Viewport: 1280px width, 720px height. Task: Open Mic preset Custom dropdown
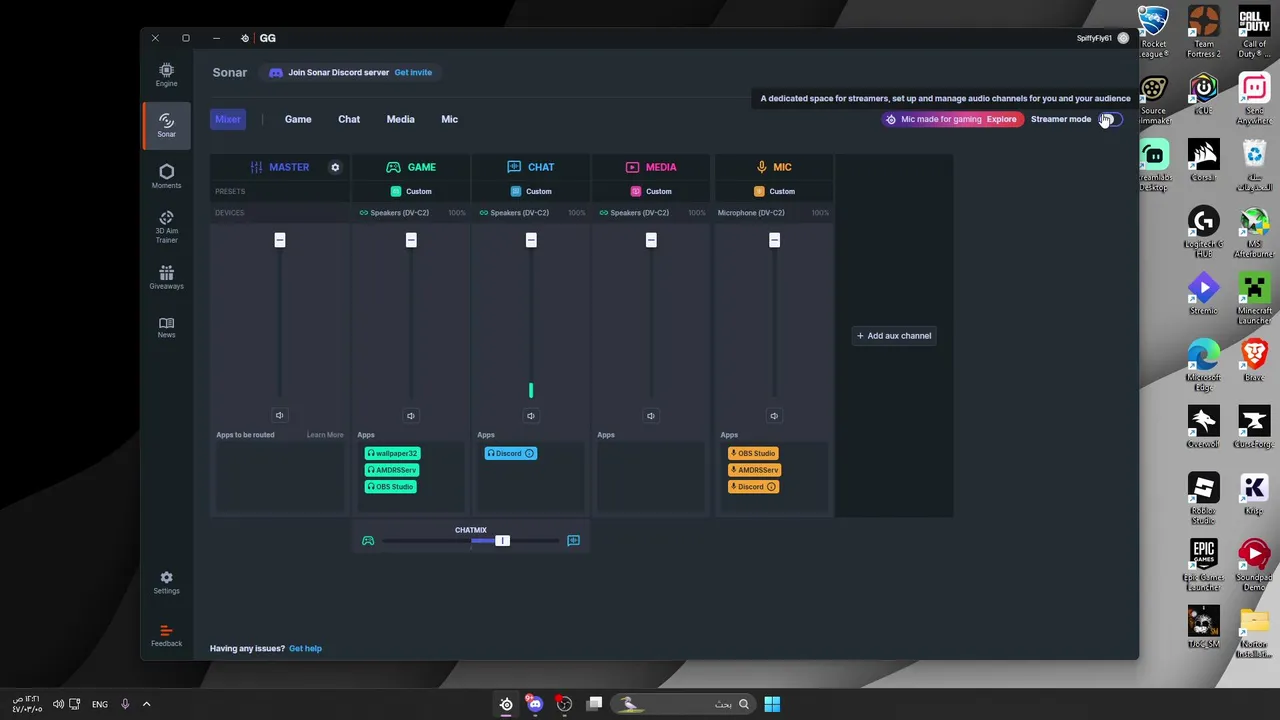[774, 191]
